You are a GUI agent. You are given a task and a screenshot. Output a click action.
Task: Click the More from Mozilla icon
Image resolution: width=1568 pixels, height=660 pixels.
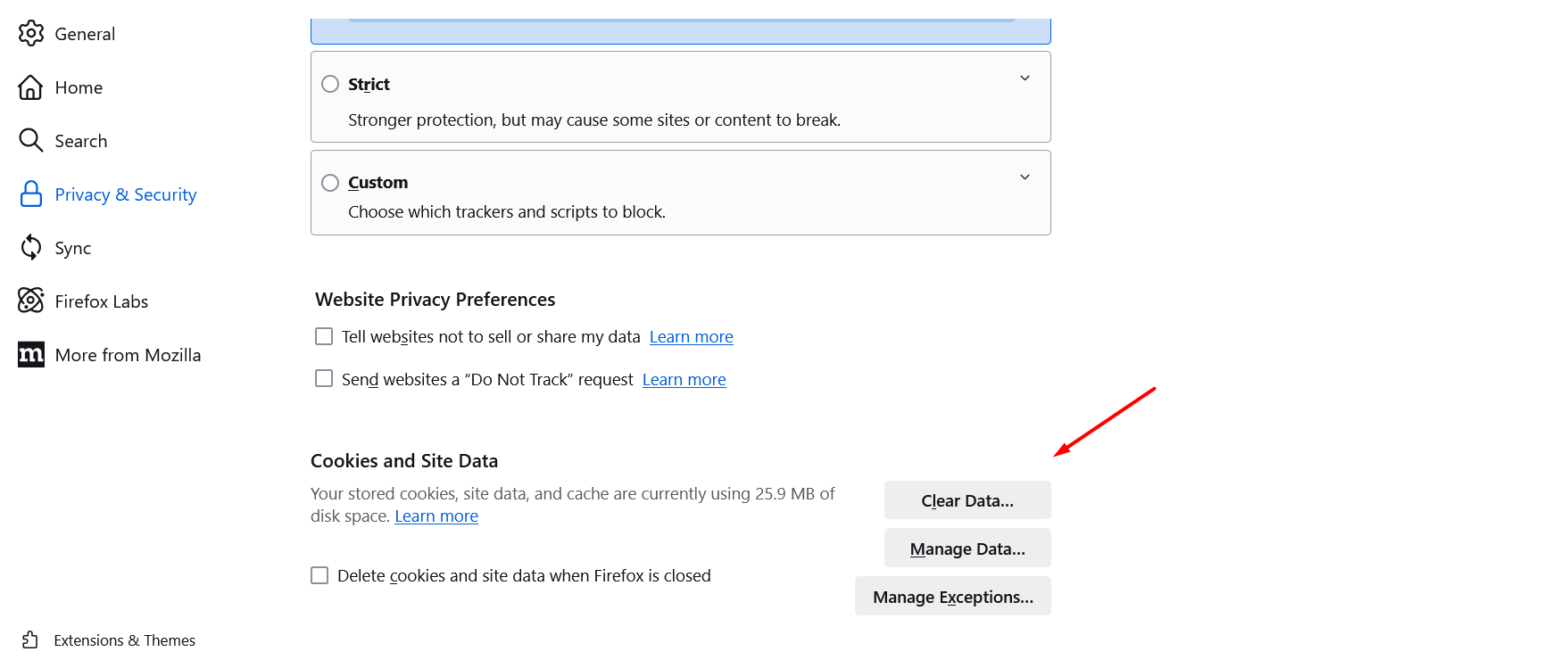(x=30, y=354)
